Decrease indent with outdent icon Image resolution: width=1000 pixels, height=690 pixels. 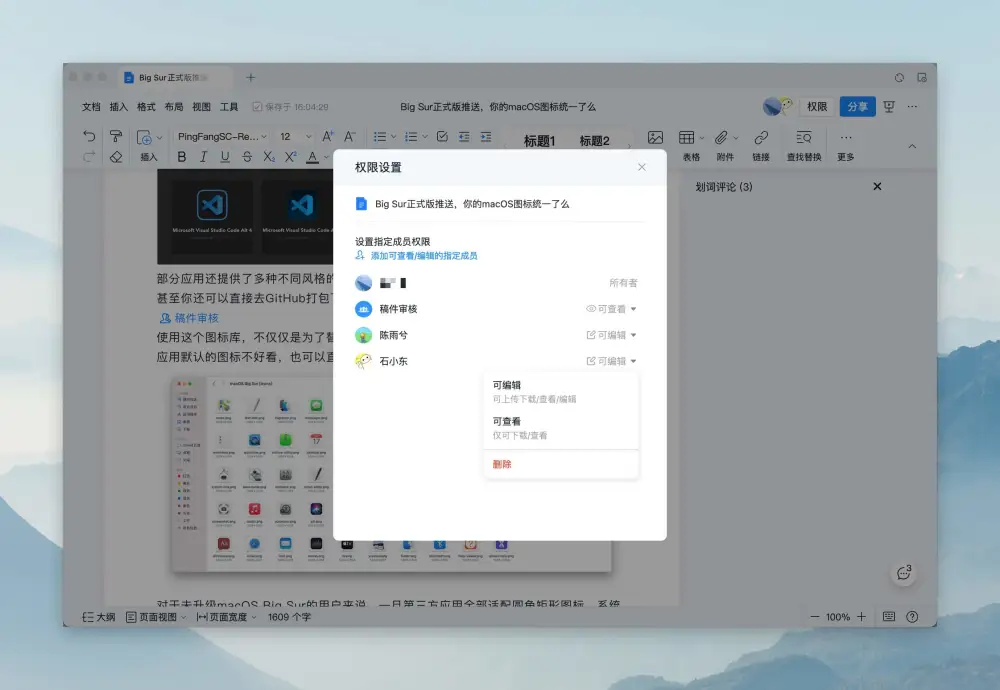(x=464, y=136)
